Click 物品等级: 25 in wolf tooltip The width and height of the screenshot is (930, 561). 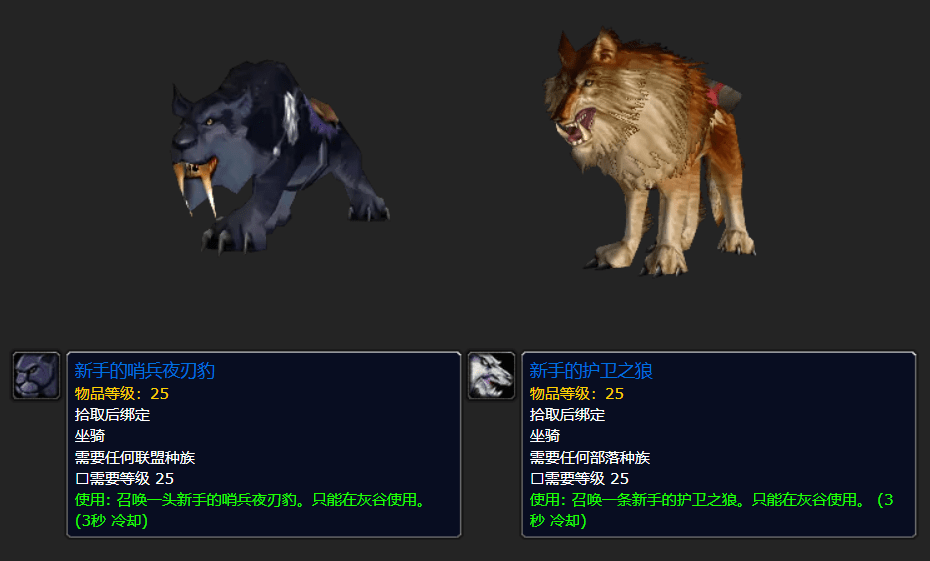tap(577, 394)
